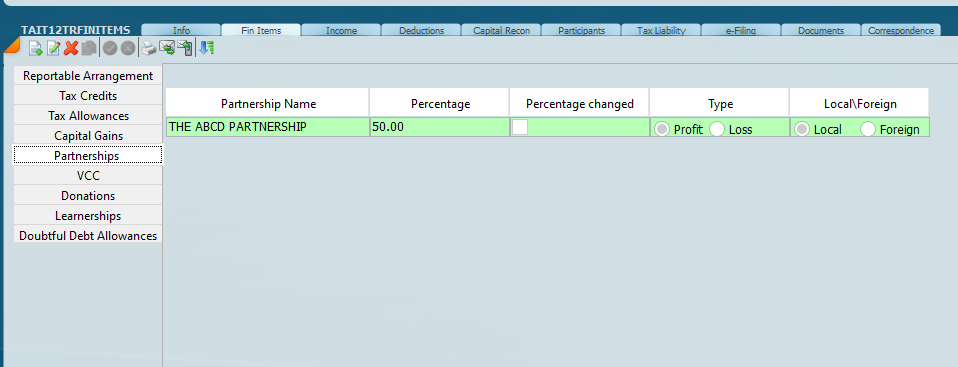Choose the Profit radio option
958x367 pixels.
click(x=662, y=129)
